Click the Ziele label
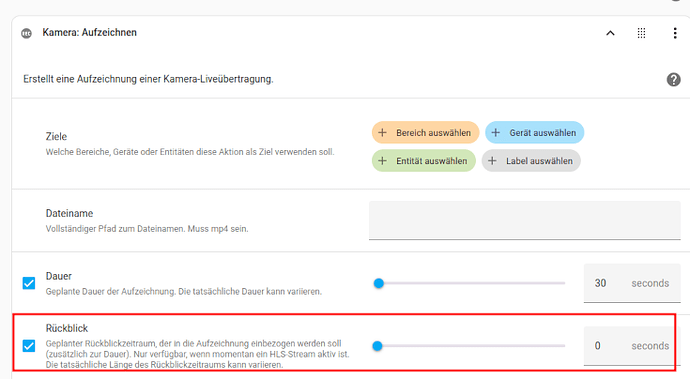The height and width of the screenshot is (379, 690). (56, 136)
